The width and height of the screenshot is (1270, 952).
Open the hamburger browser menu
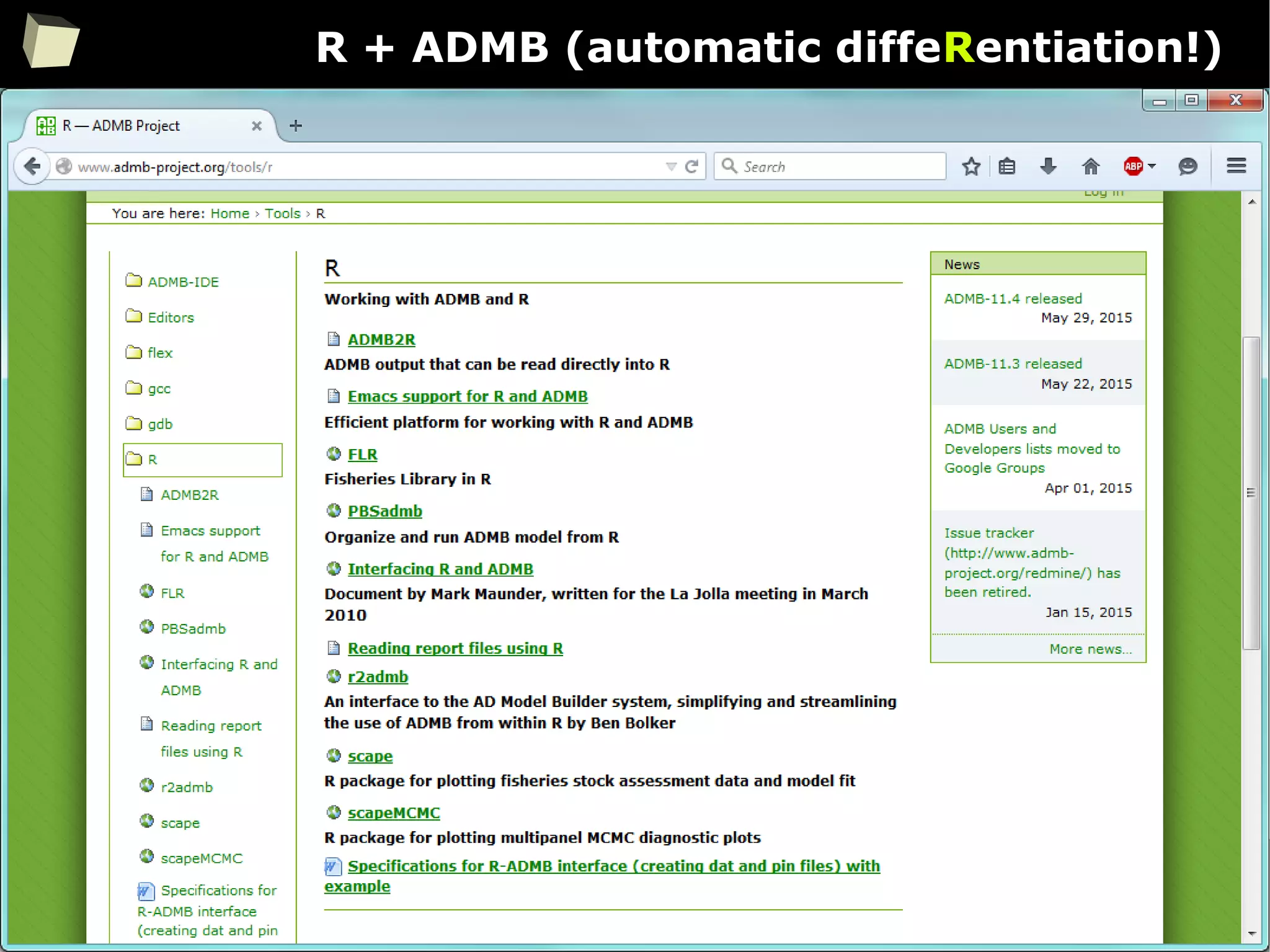pos(1237,166)
